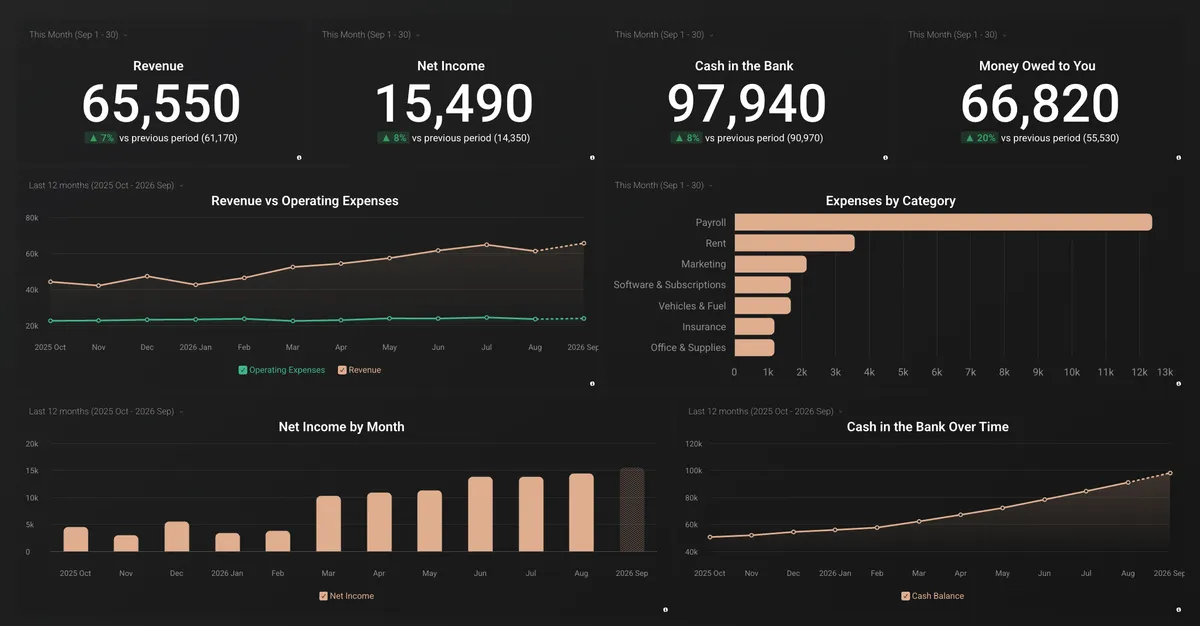Viewport: 1200px width, 626px height.
Task: Open Last 12 months dropdown for Net Income by Month
Action: click(105, 411)
